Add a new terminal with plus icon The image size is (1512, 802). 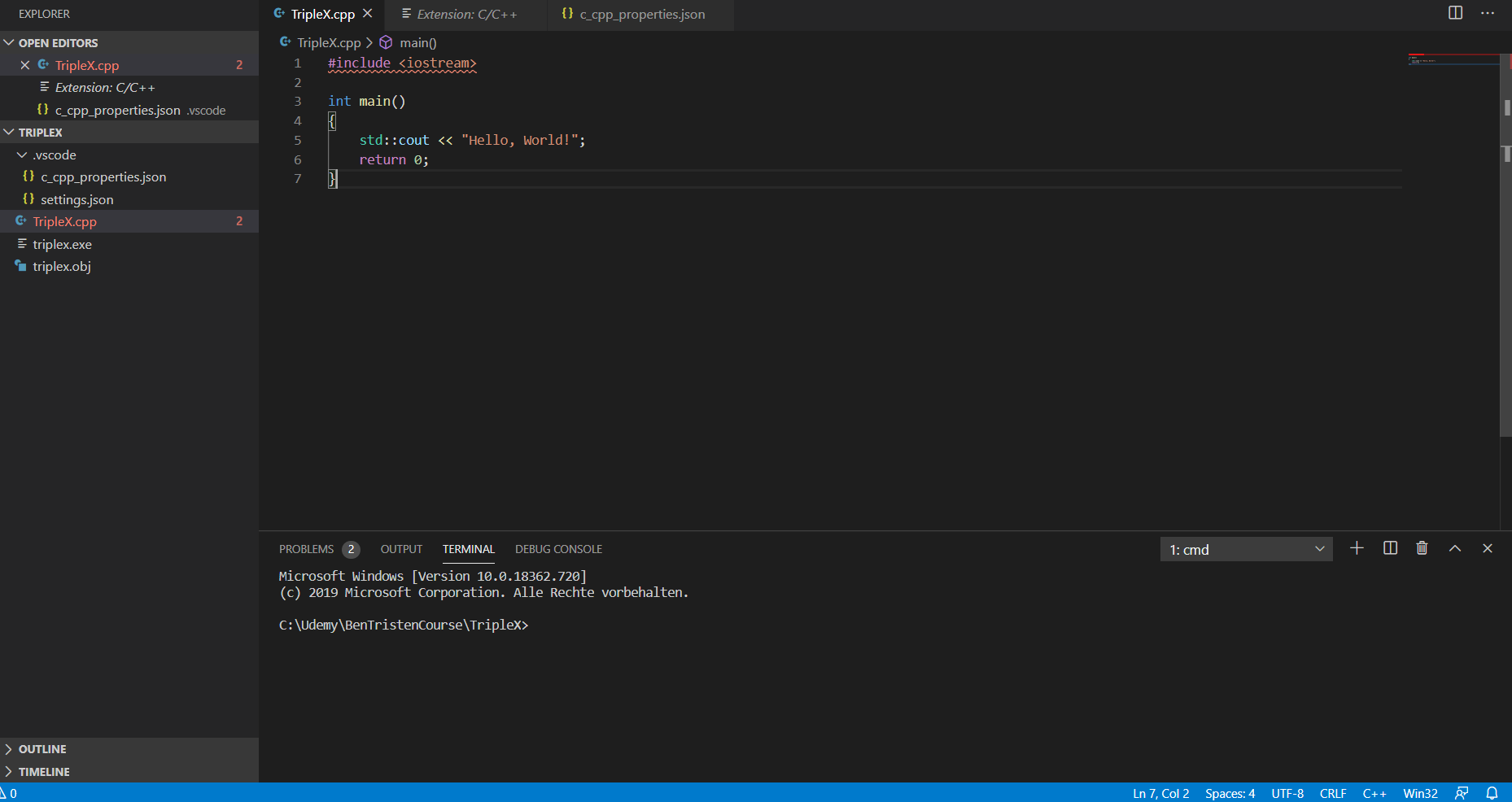1357,548
